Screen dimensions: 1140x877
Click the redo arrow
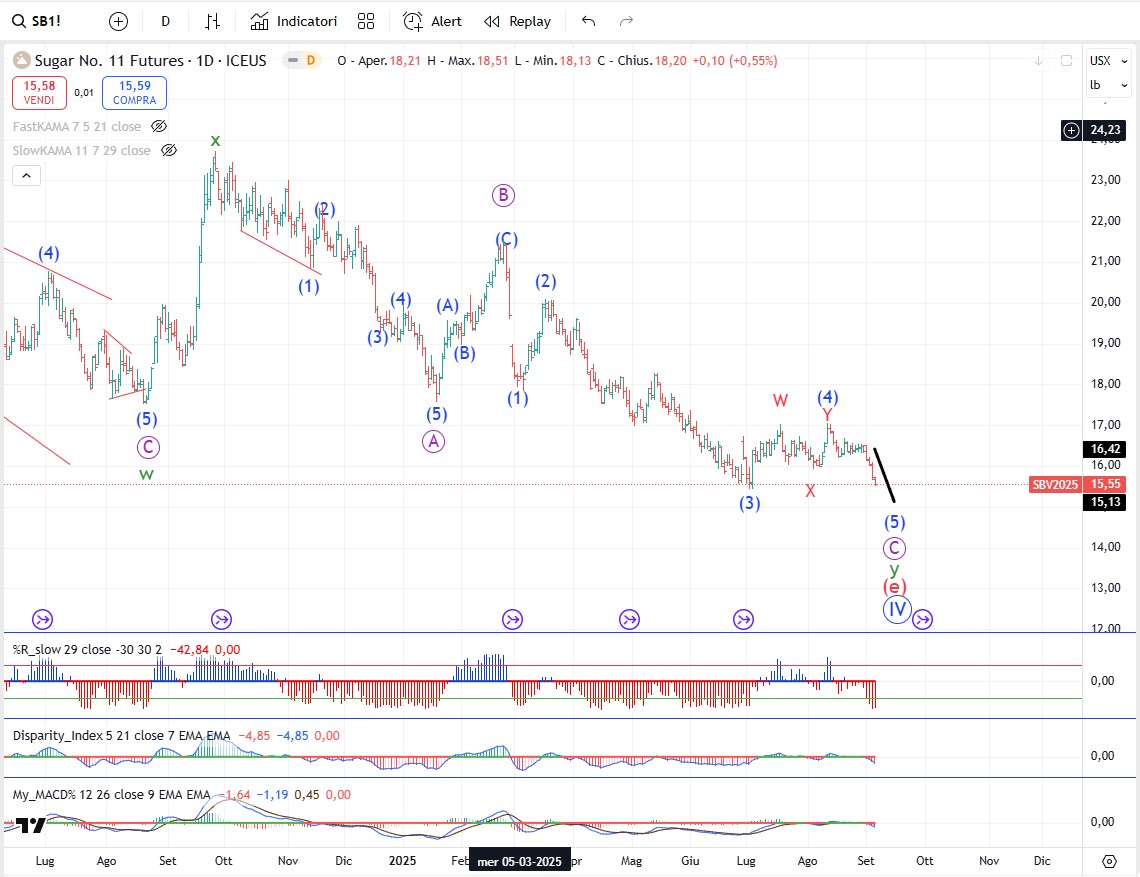(627, 21)
